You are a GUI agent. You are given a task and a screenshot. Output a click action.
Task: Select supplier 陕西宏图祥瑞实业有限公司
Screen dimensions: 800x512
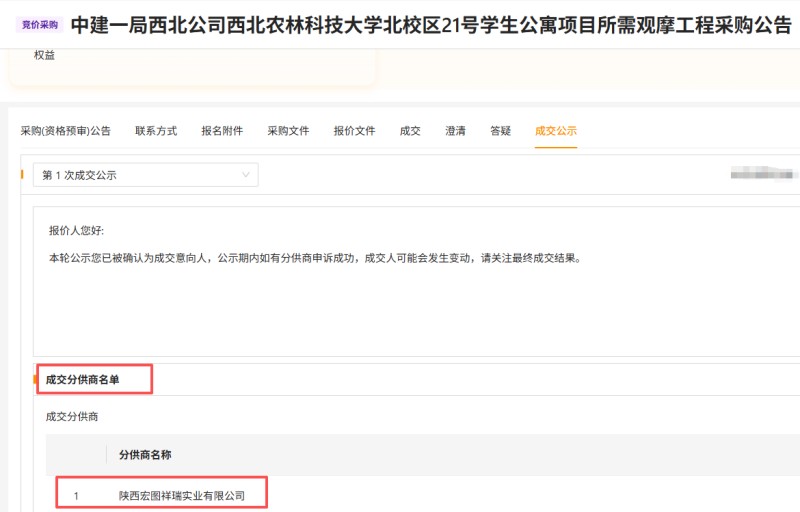[x=182, y=496]
